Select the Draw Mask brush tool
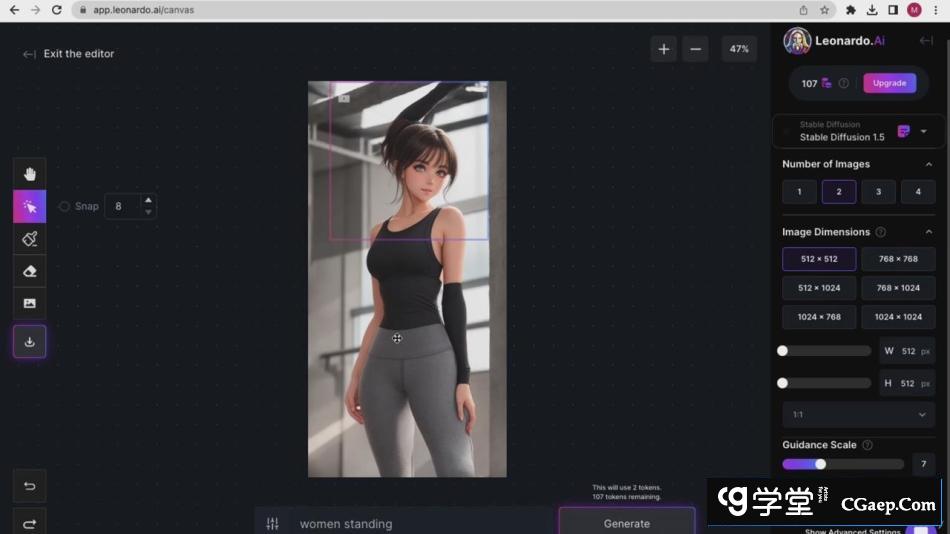This screenshot has height=534, width=950. 29,238
